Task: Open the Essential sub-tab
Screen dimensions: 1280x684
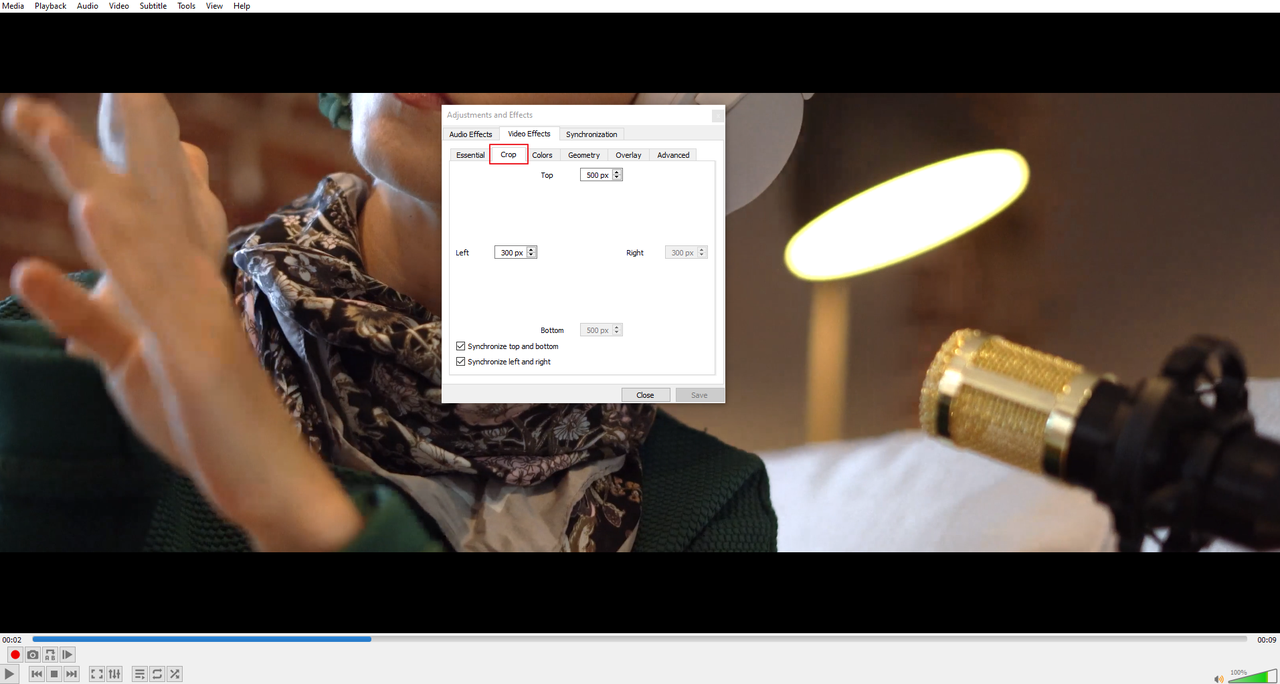Action: click(x=470, y=155)
